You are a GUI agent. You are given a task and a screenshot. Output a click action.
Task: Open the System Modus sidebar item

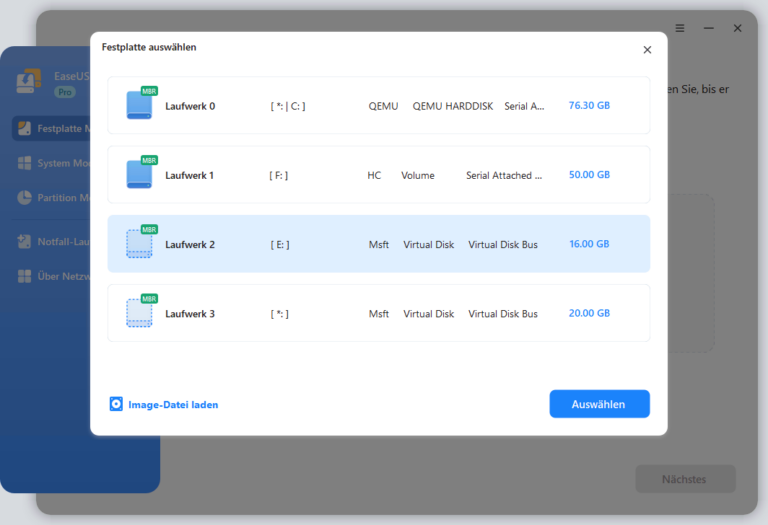[52, 163]
